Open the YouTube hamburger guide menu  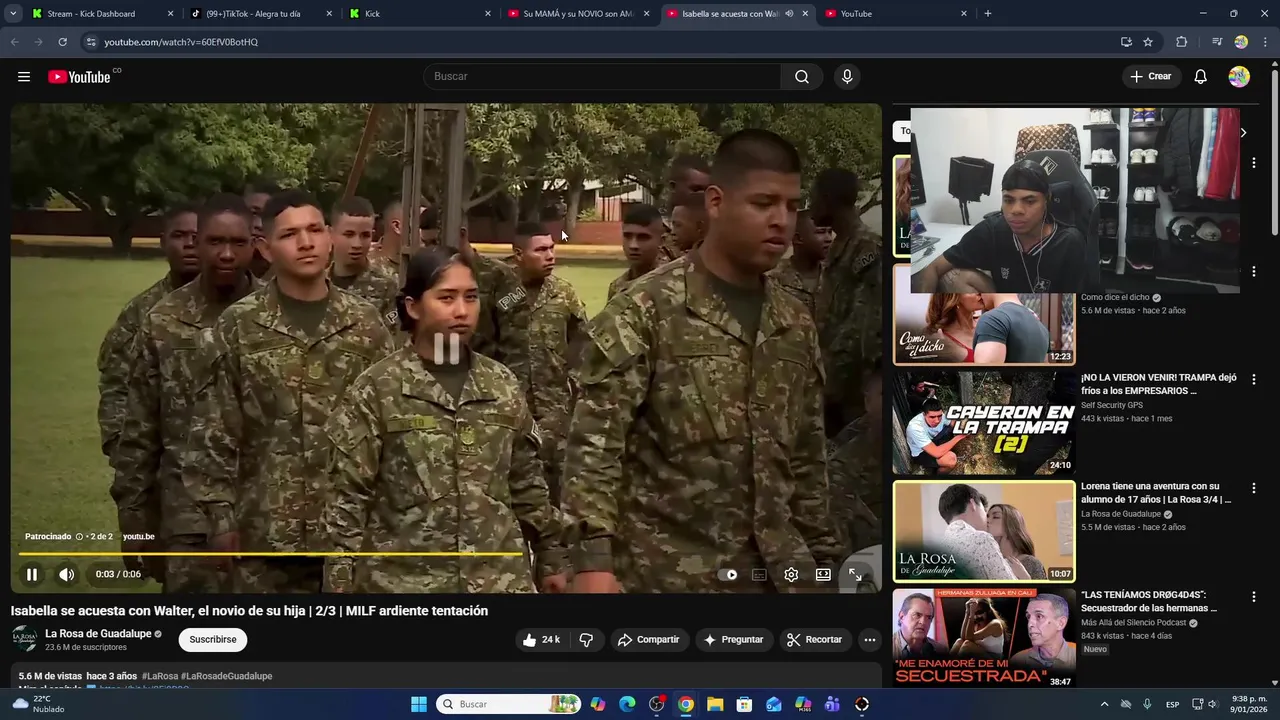point(24,77)
